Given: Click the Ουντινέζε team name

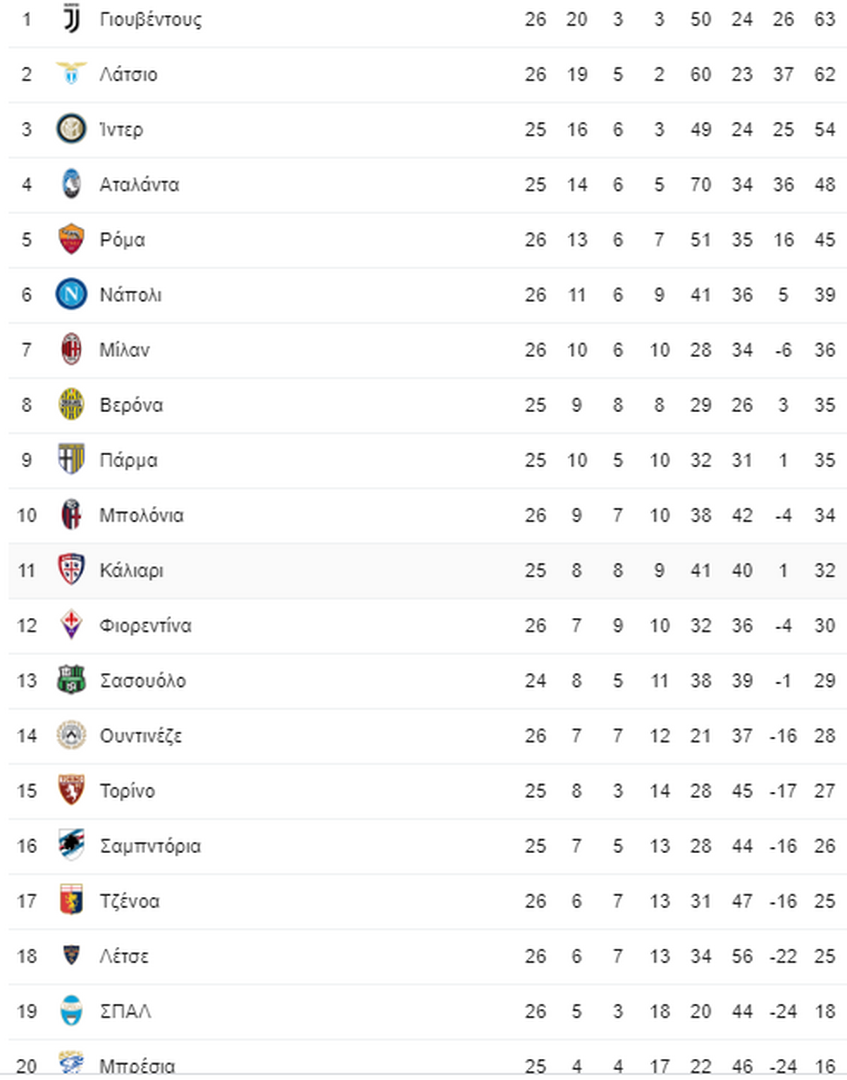Looking at the screenshot, I should pyautogui.click(x=141, y=736).
